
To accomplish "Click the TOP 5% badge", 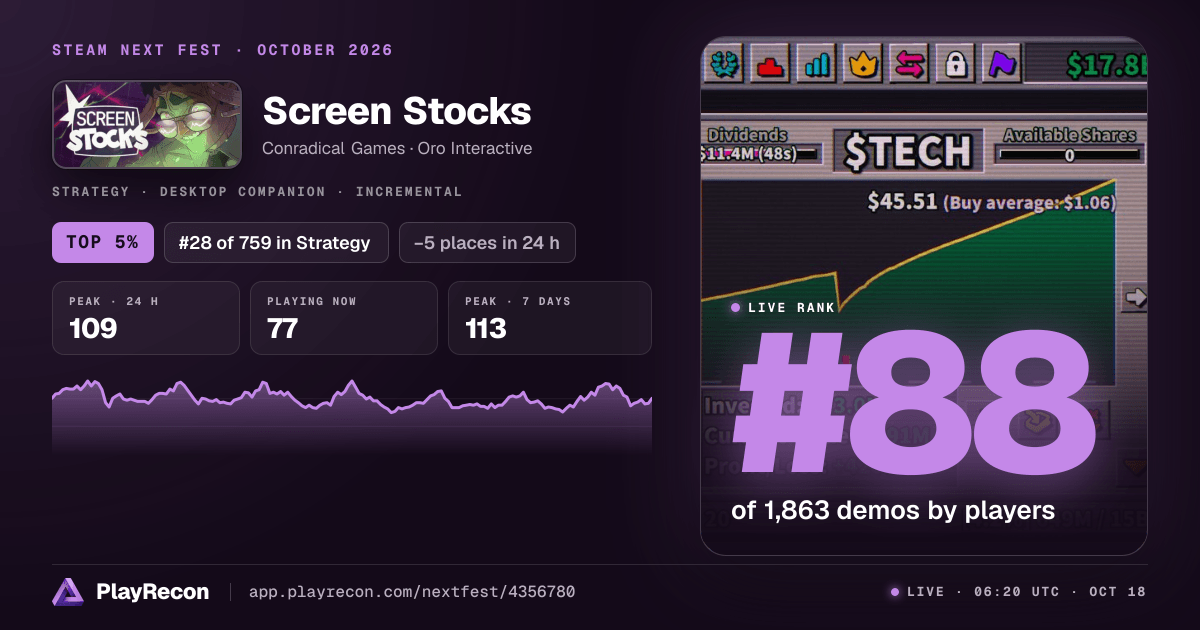I will pyautogui.click(x=103, y=242).
